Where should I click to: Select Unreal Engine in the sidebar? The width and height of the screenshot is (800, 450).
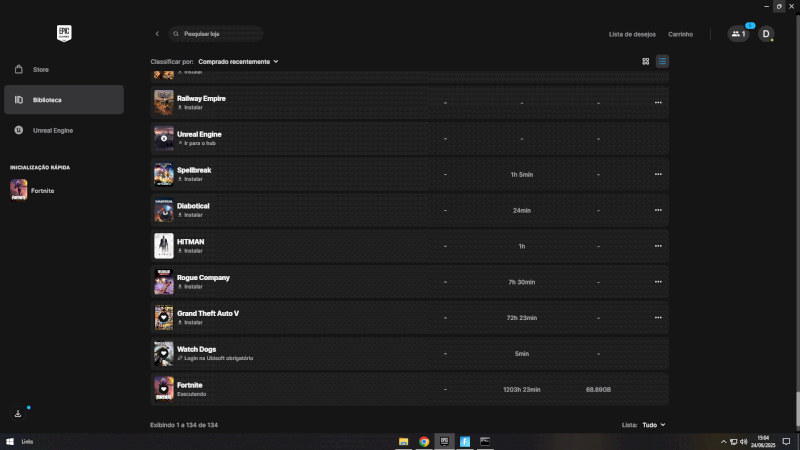(51, 130)
